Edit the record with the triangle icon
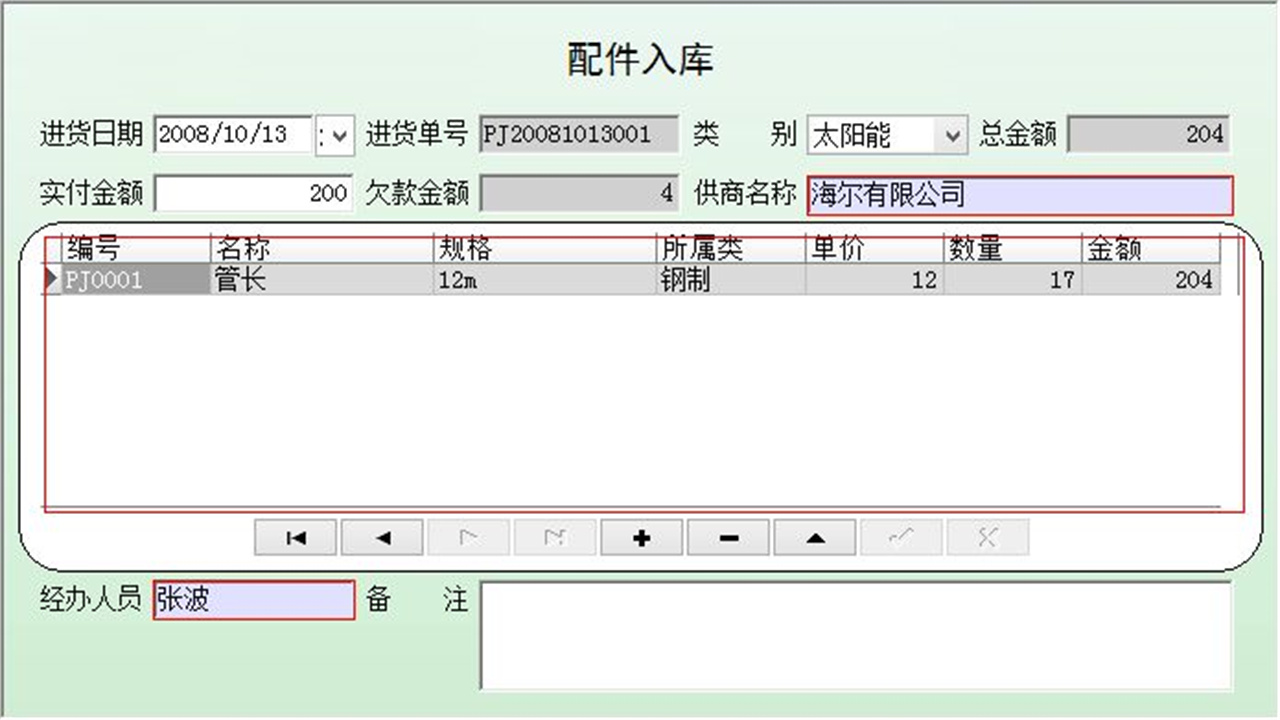Screen dimensions: 1280x720 click(814, 537)
